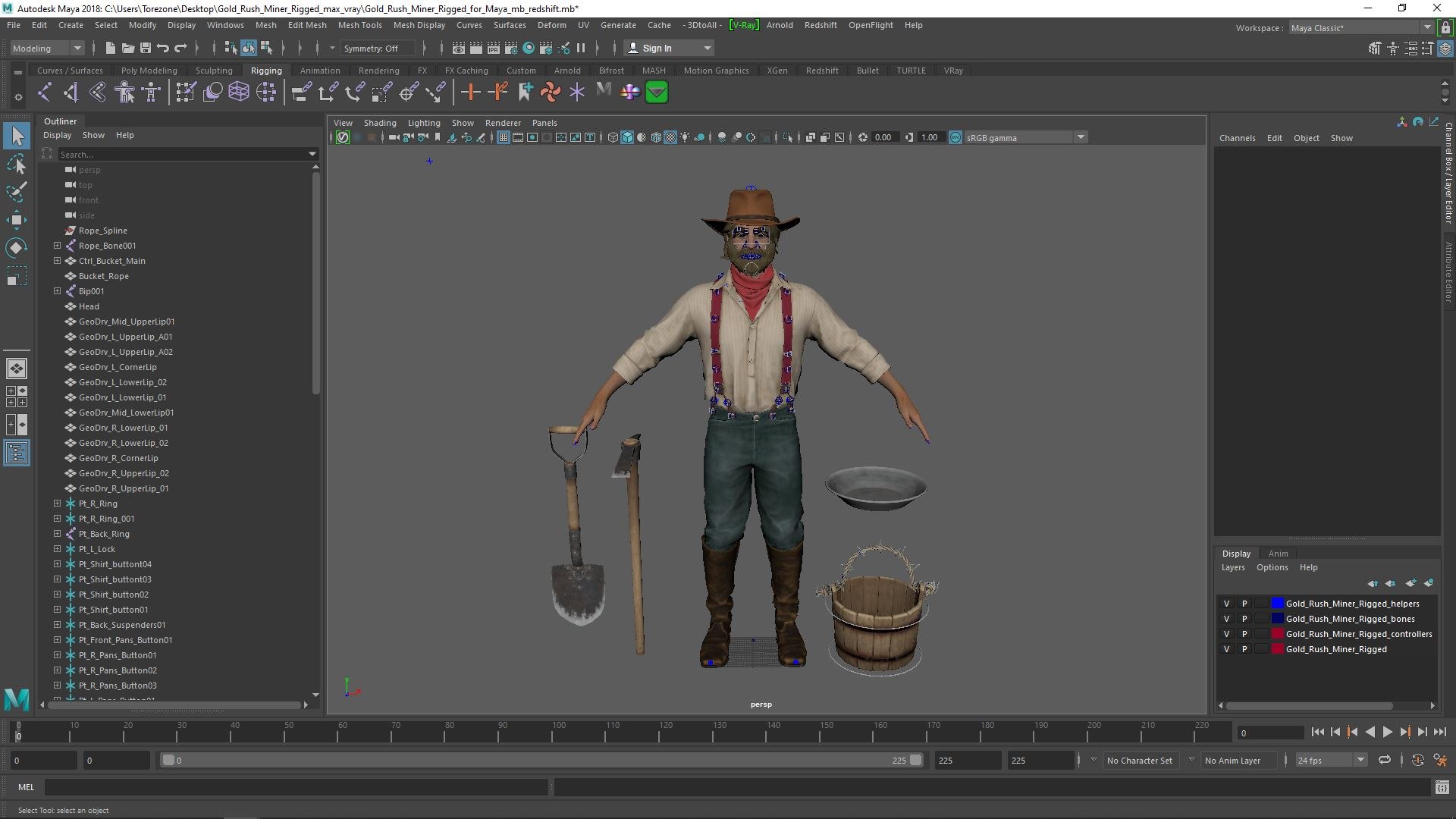1456x819 pixels.
Task: Click the Gold_Rush_Miner_Rigged_helpers blue color swatch
Action: tap(1277, 604)
